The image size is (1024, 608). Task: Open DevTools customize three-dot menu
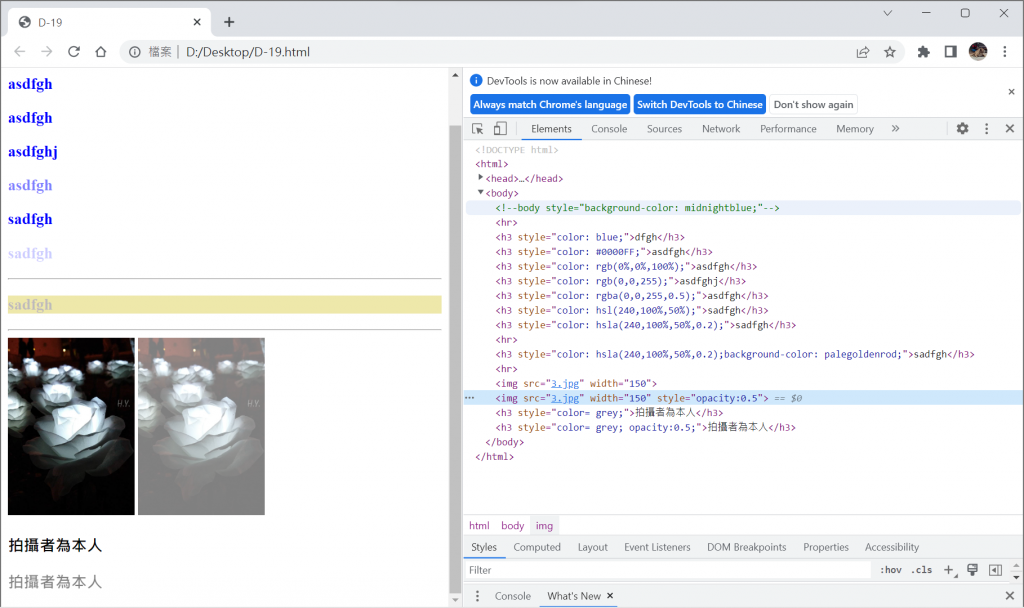986,129
